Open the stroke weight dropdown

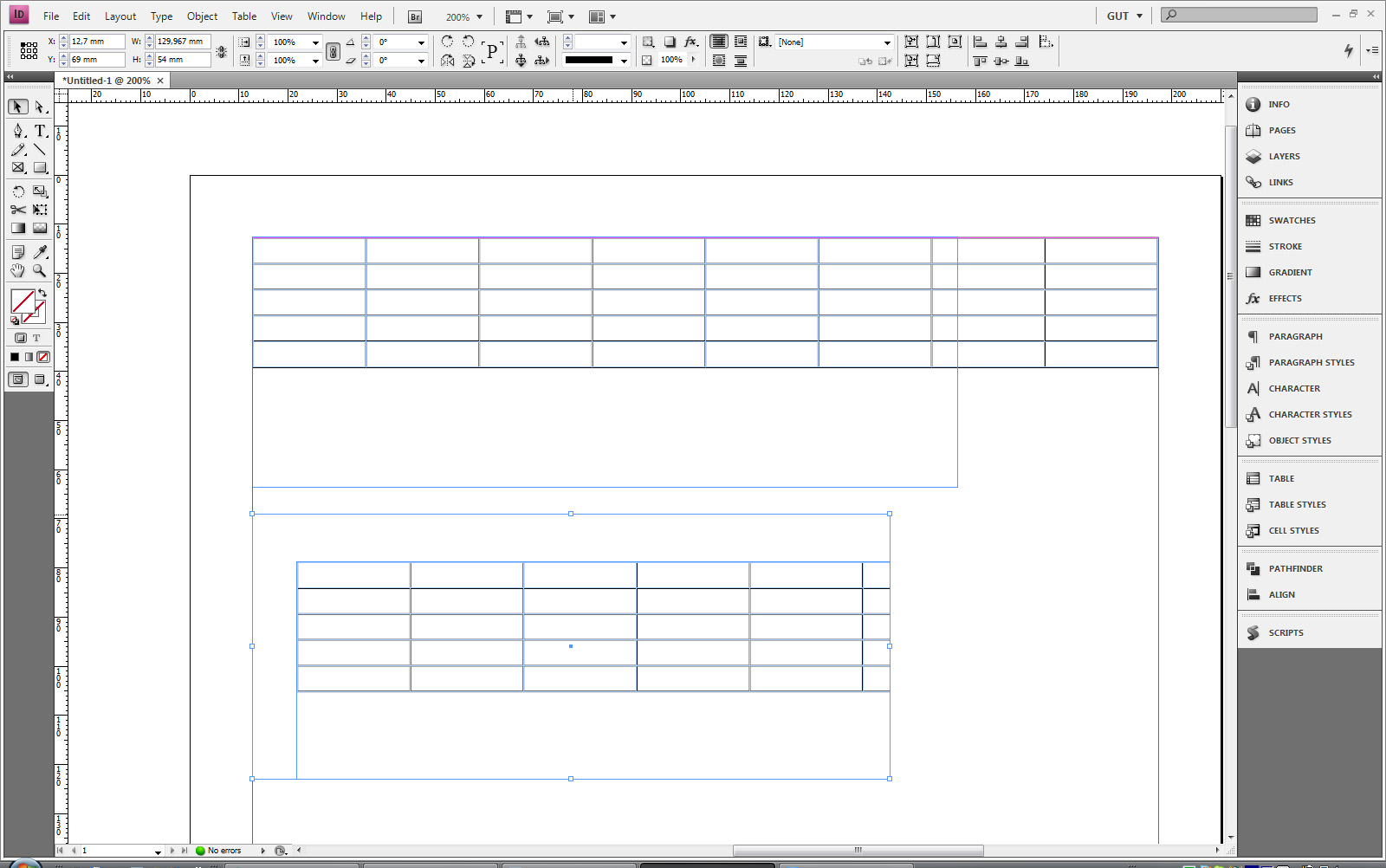624,42
